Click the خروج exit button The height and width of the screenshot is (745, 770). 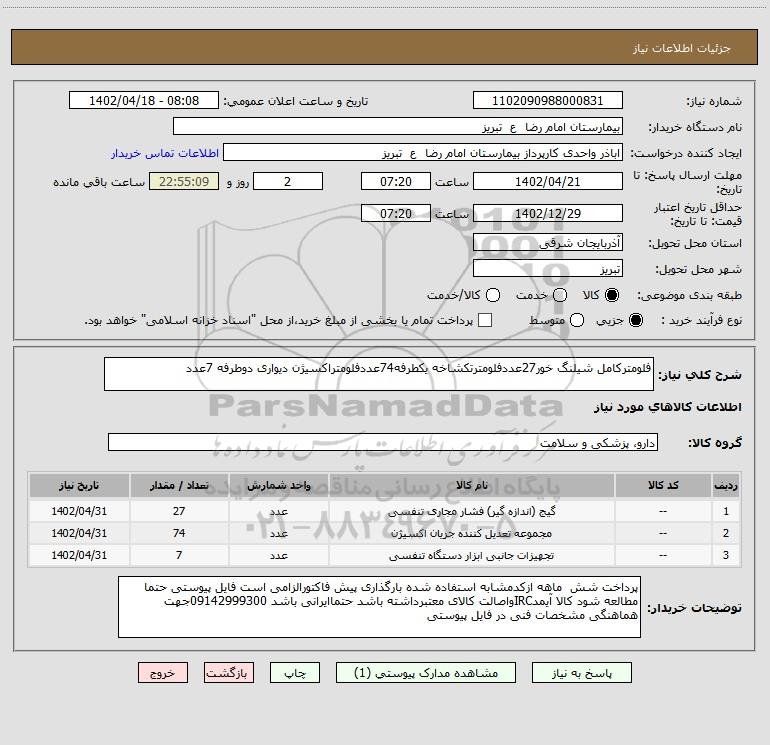[x=163, y=673]
